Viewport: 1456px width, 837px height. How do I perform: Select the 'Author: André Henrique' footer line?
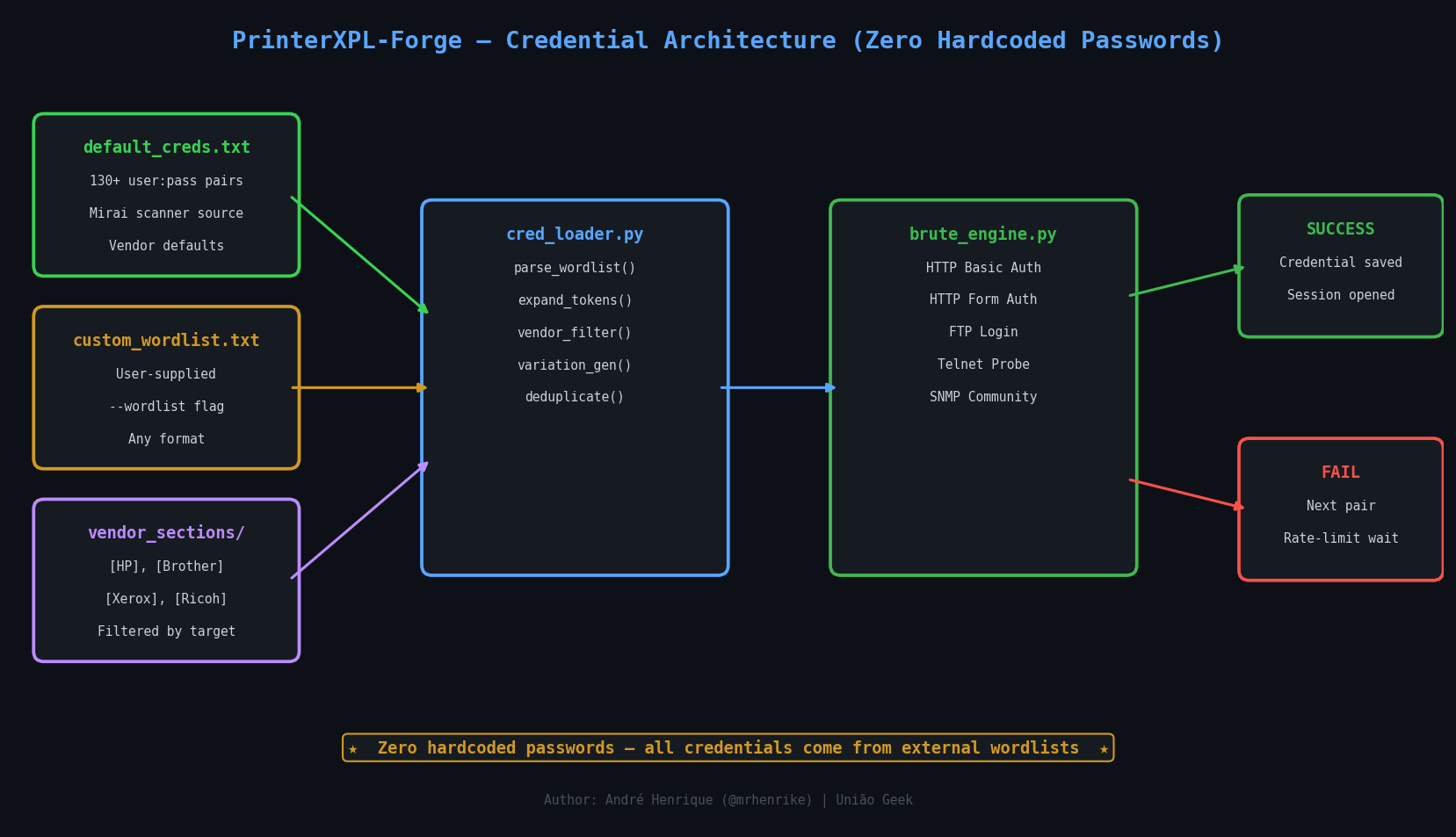point(728,800)
